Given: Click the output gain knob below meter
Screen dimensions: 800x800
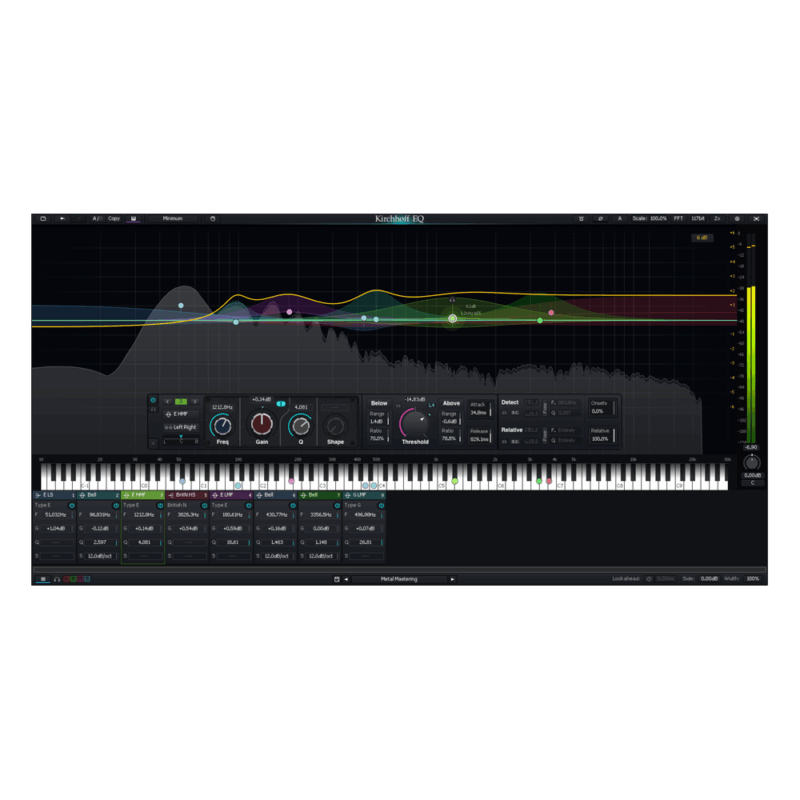Looking at the screenshot, I should point(752,463).
